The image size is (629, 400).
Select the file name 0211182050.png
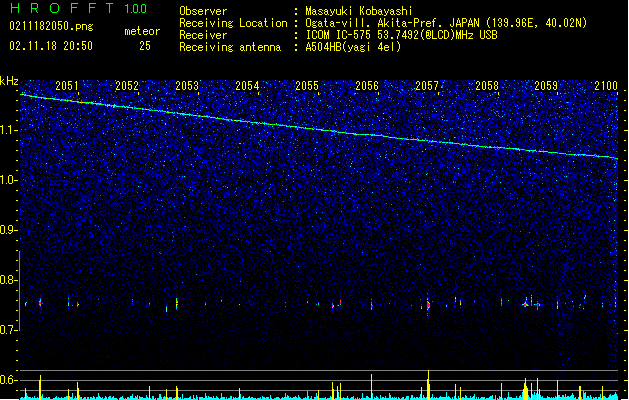51,26
